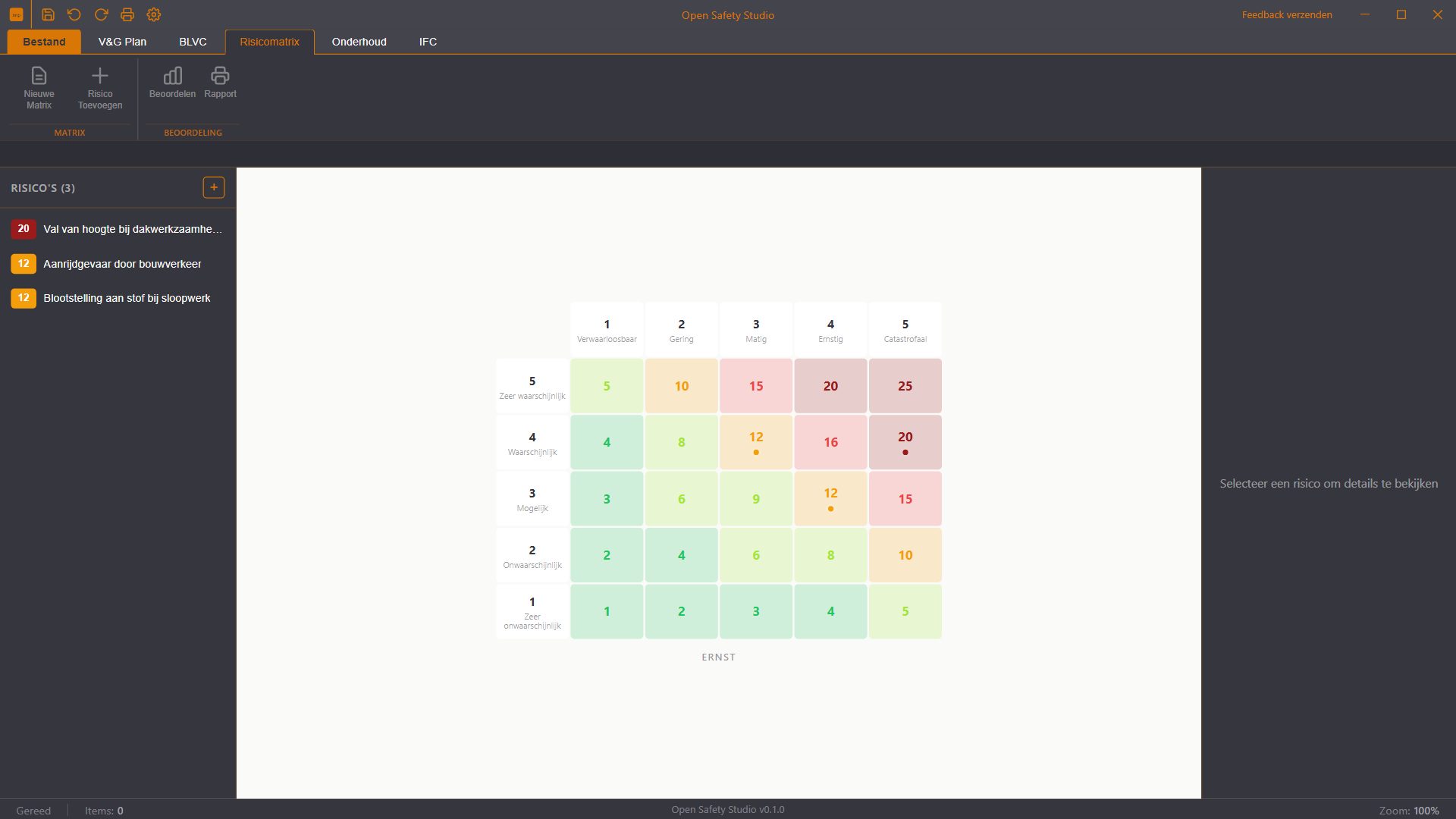Click the save icon in title bar
Image resolution: width=1456 pixels, height=819 pixels.
pyautogui.click(x=48, y=14)
